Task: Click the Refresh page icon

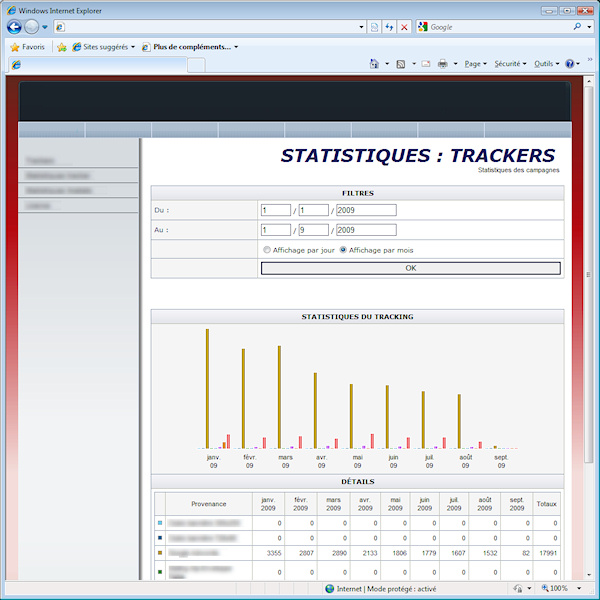Action: (389, 27)
